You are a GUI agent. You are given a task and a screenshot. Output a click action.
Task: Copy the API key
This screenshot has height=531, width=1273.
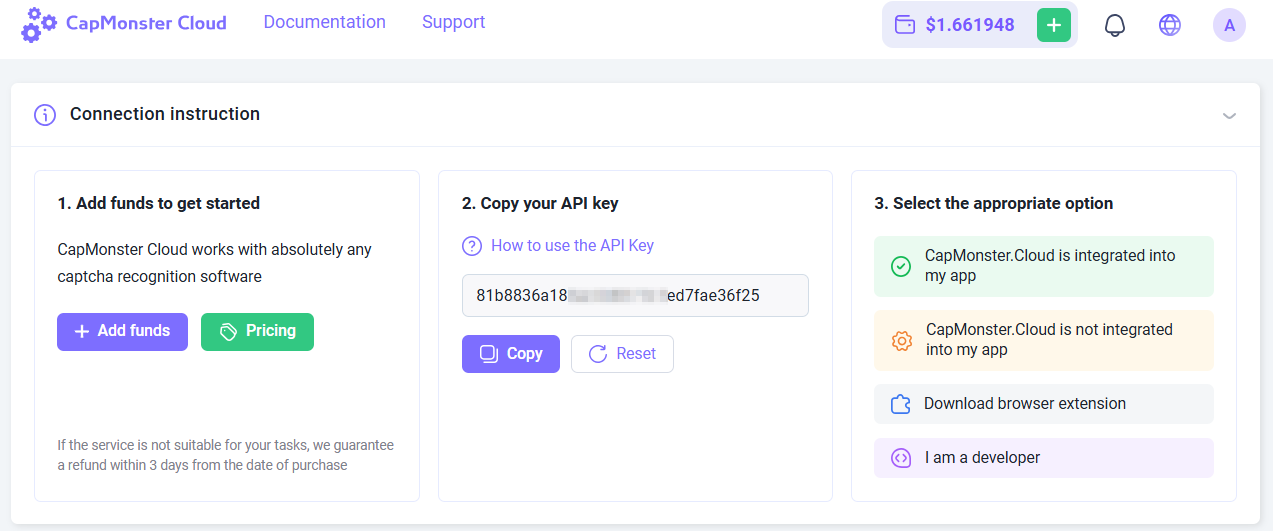pyautogui.click(x=510, y=354)
